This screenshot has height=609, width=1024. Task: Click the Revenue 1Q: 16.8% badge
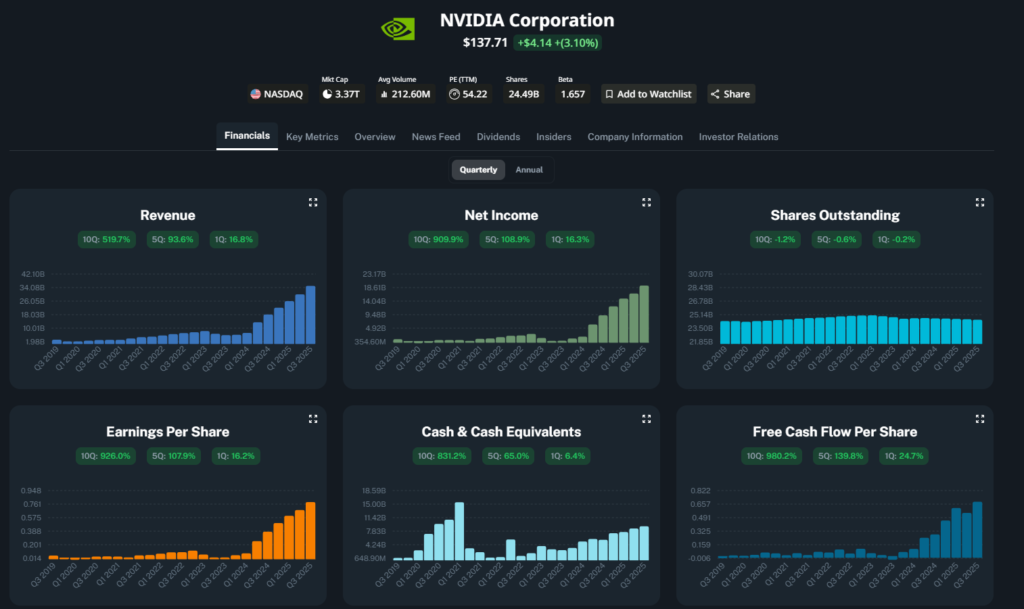[234, 240]
